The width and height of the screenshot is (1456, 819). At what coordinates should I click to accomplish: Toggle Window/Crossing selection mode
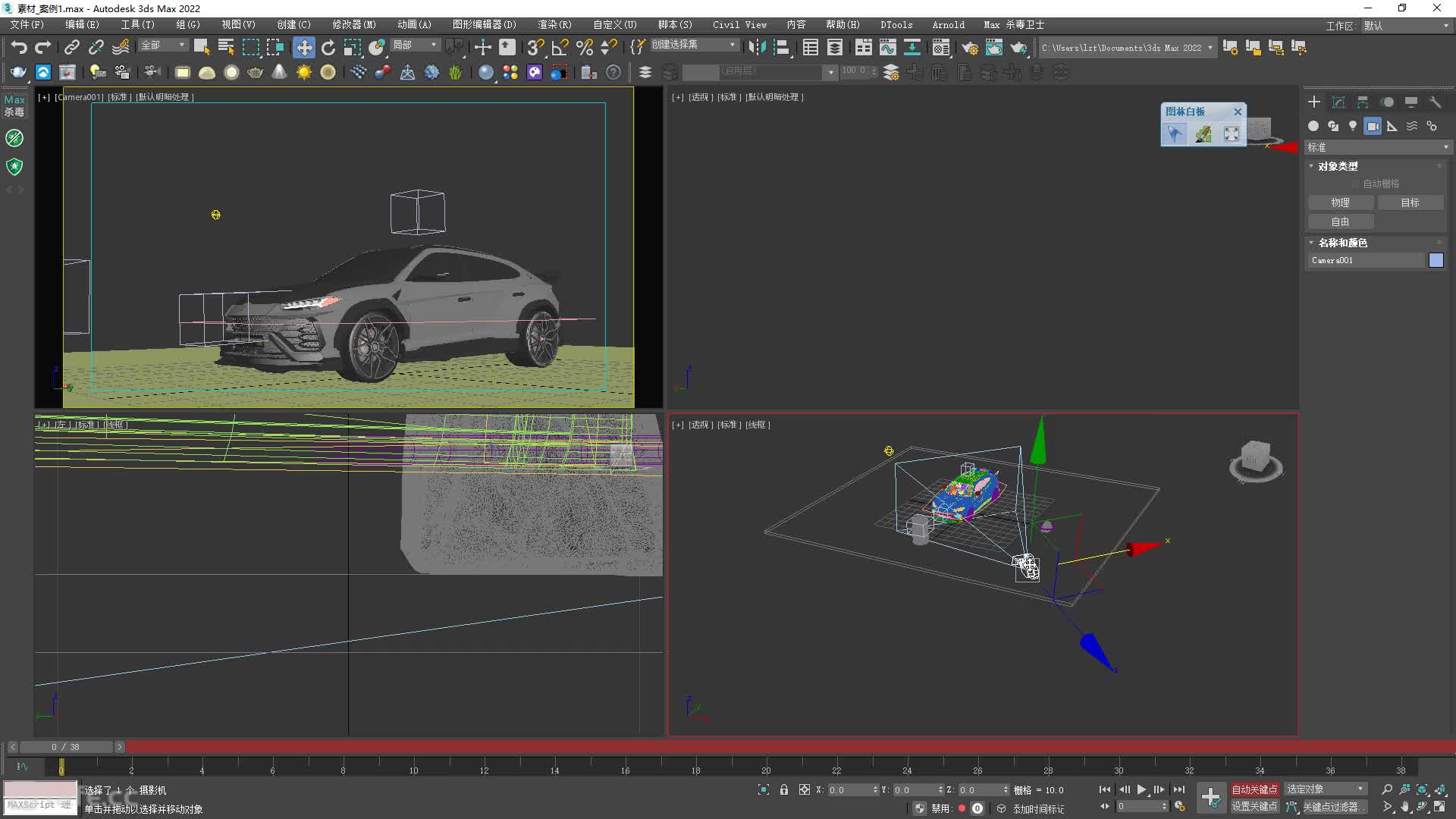[275, 48]
